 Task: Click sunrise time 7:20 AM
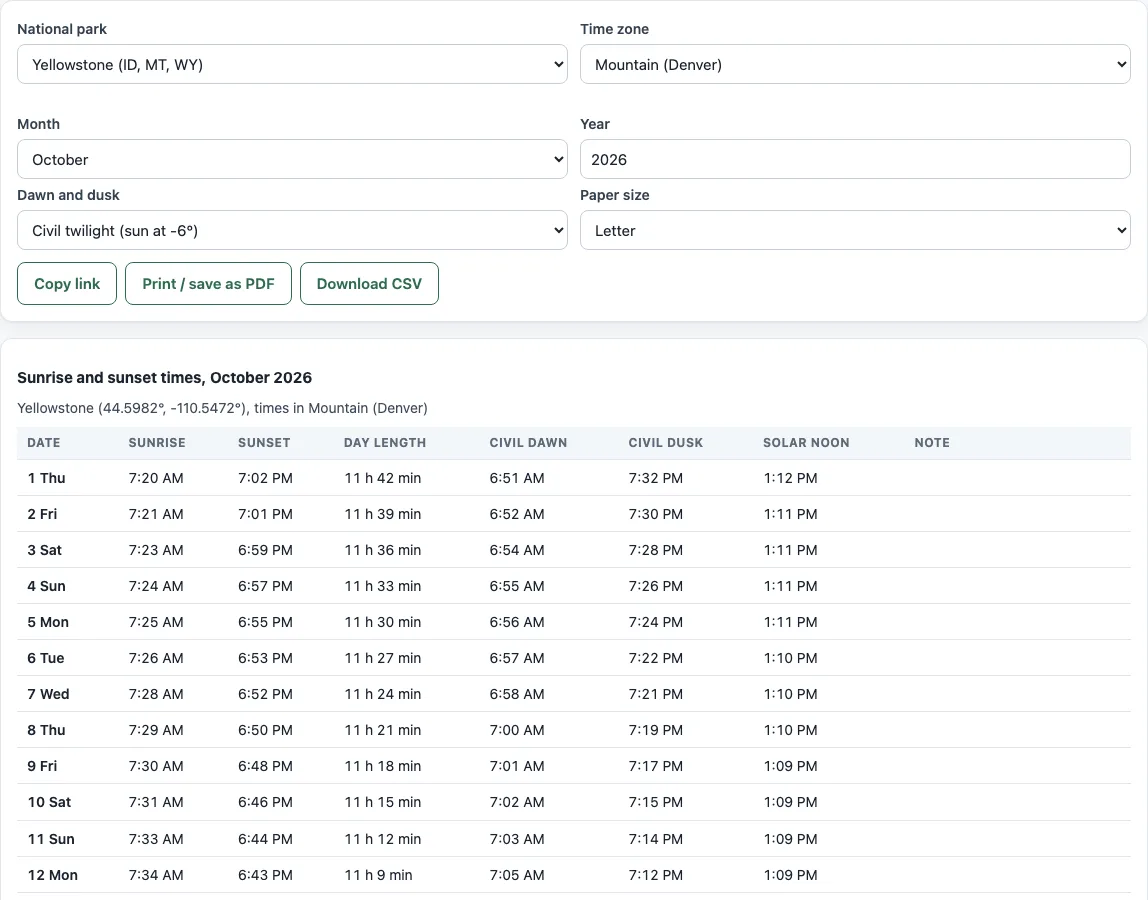(156, 478)
